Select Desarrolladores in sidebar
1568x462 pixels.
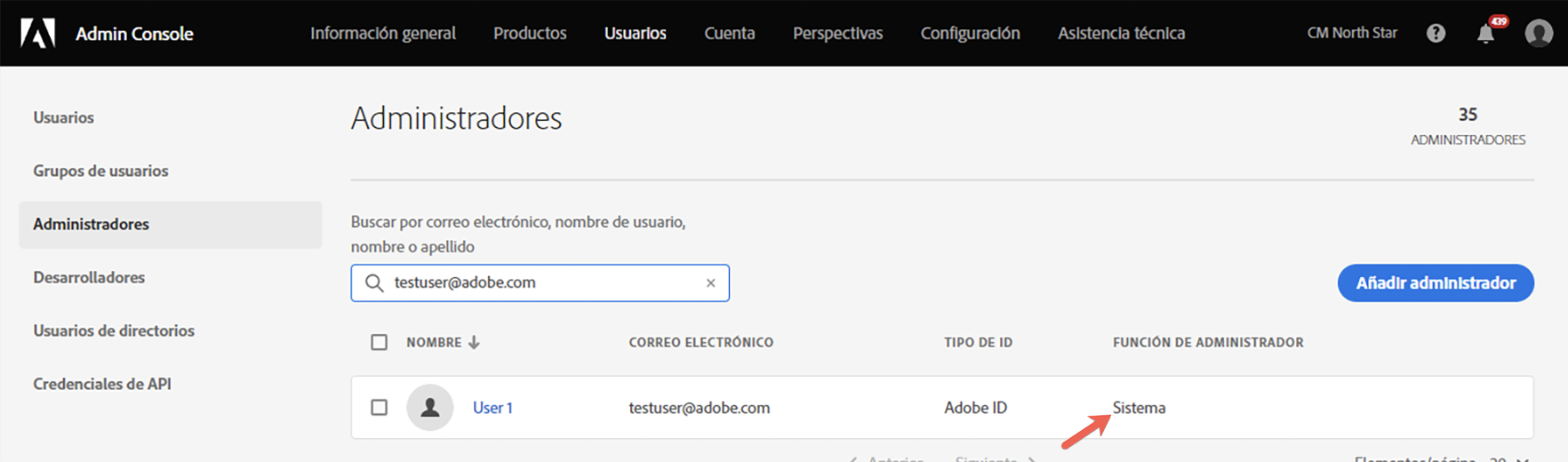click(x=89, y=277)
